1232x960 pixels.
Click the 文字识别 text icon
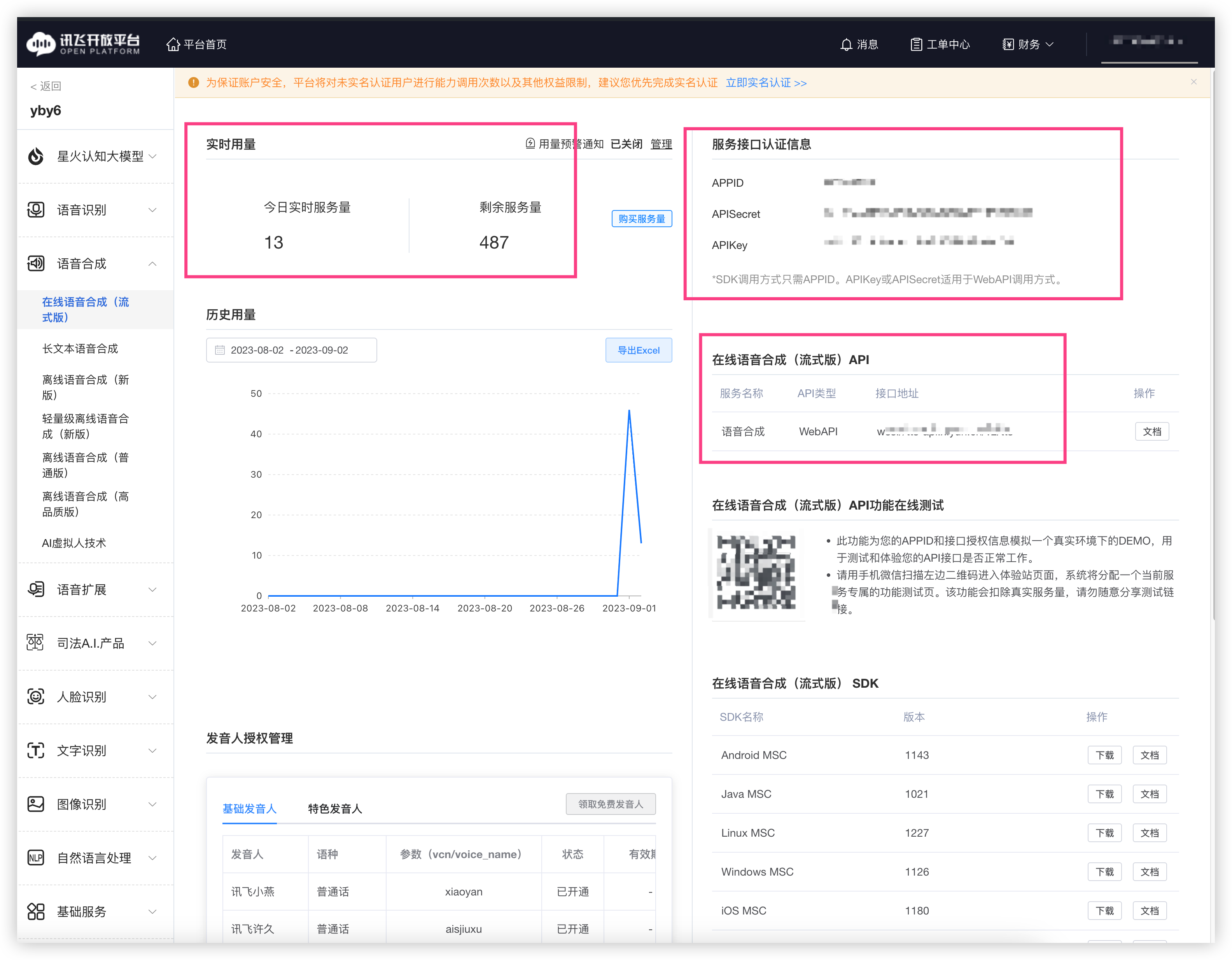pos(36,751)
